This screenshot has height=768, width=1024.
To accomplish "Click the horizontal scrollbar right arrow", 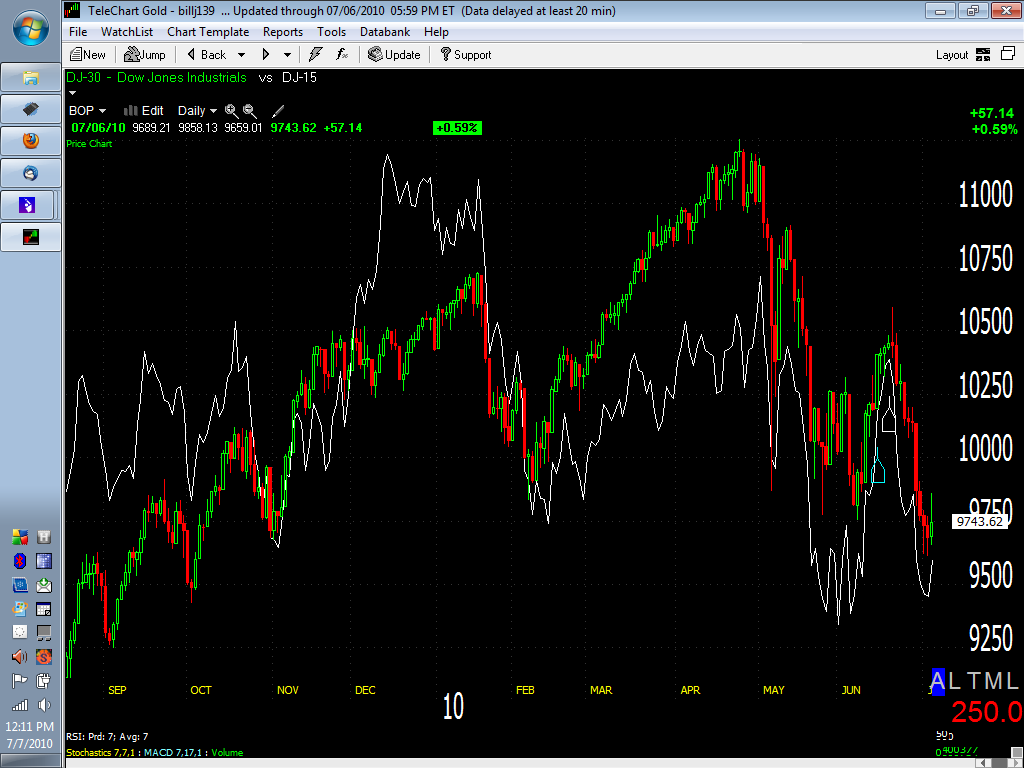I will click(1017, 763).
